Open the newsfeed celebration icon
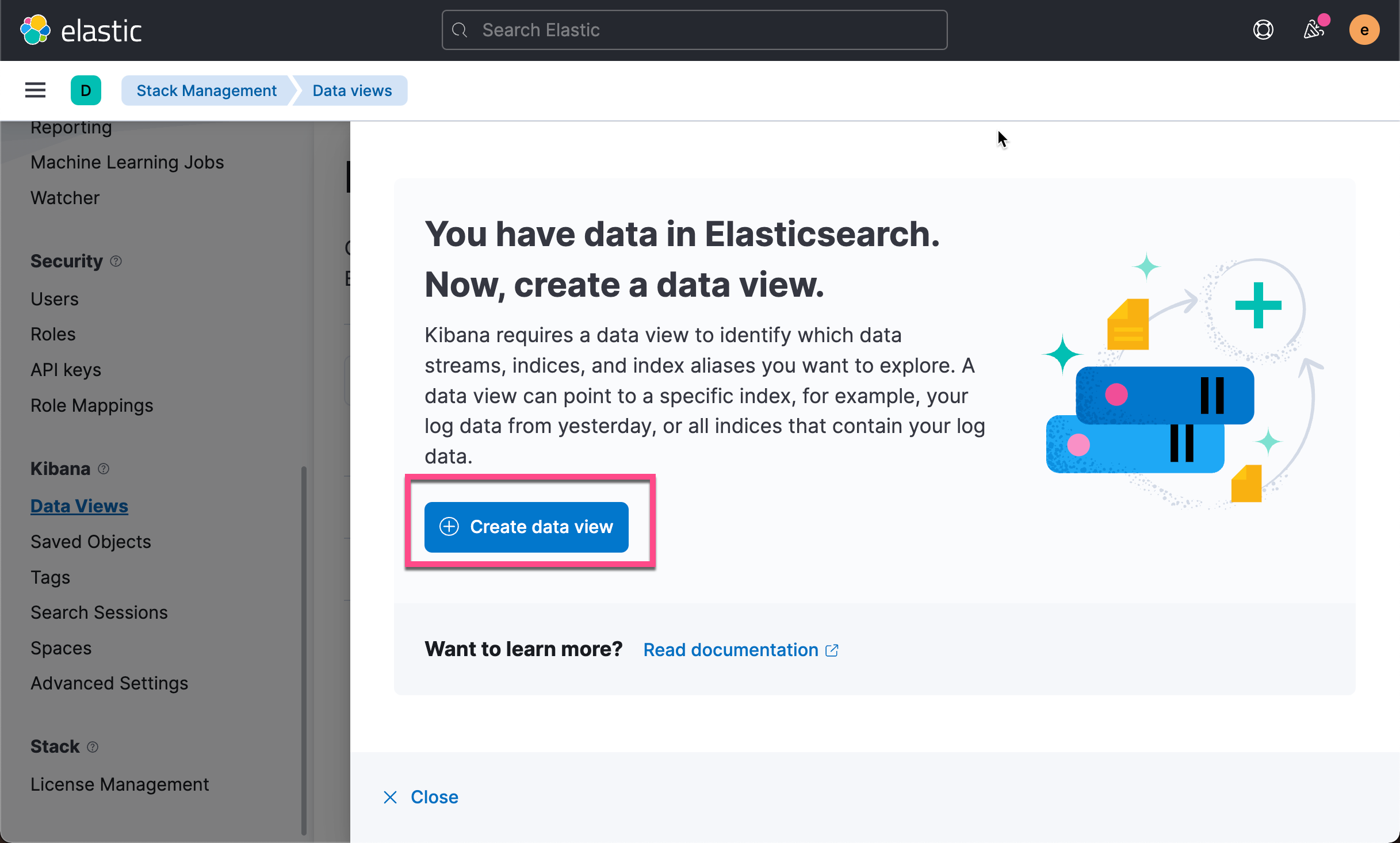This screenshot has width=1400, height=843. point(1314,30)
